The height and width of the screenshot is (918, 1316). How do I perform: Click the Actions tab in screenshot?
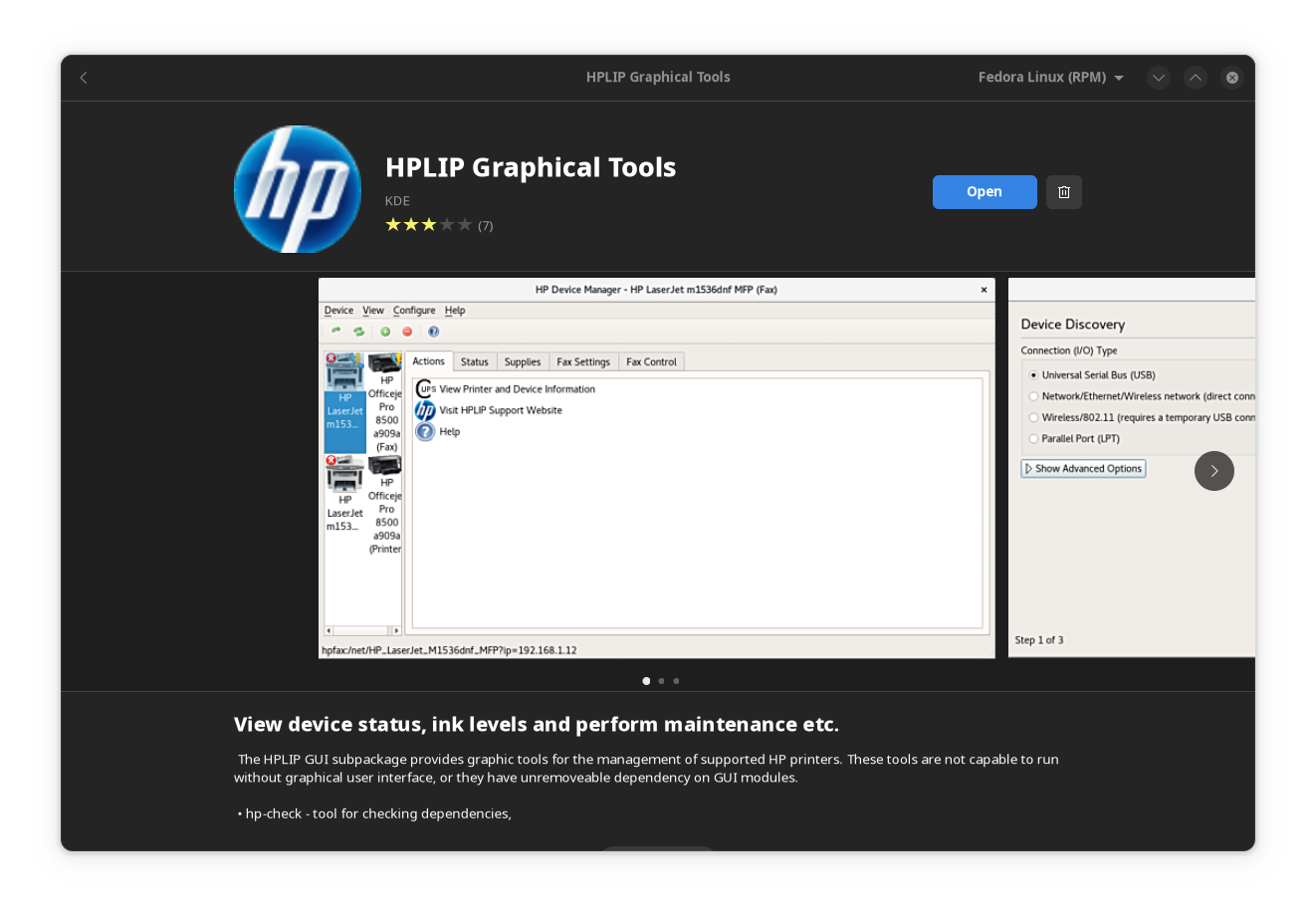click(x=429, y=361)
